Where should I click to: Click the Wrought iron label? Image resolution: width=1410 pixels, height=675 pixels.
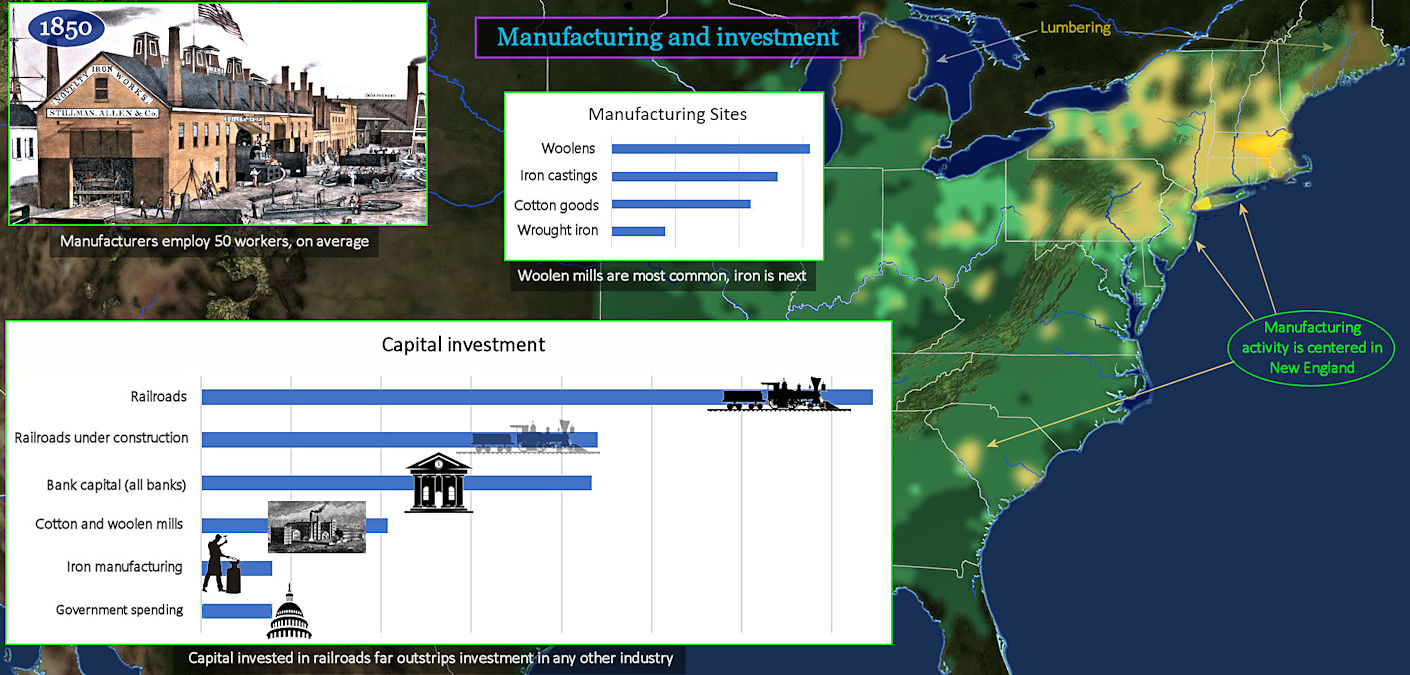(x=558, y=231)
